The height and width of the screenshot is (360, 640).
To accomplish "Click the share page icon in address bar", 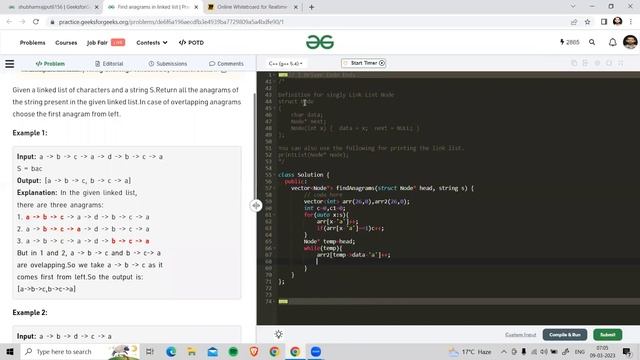I will [x=574, y=22].
